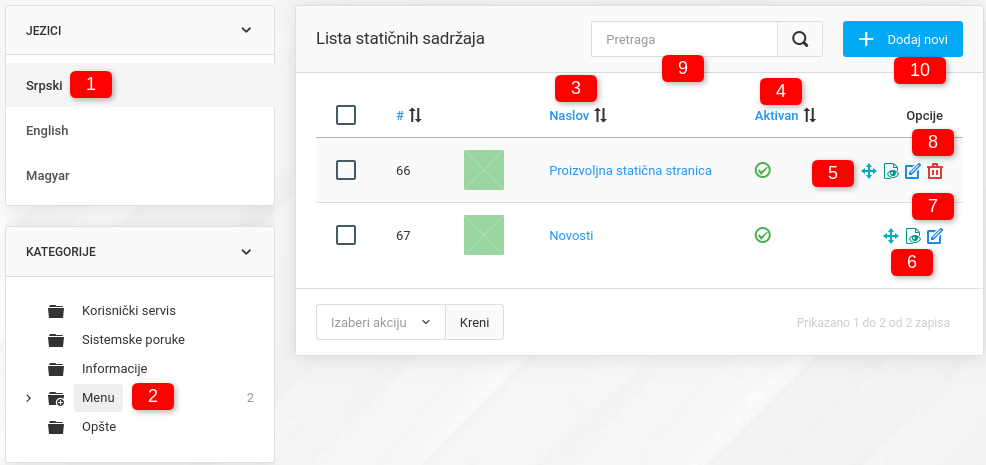Check the checkbox for row 66

click(346, 170)
